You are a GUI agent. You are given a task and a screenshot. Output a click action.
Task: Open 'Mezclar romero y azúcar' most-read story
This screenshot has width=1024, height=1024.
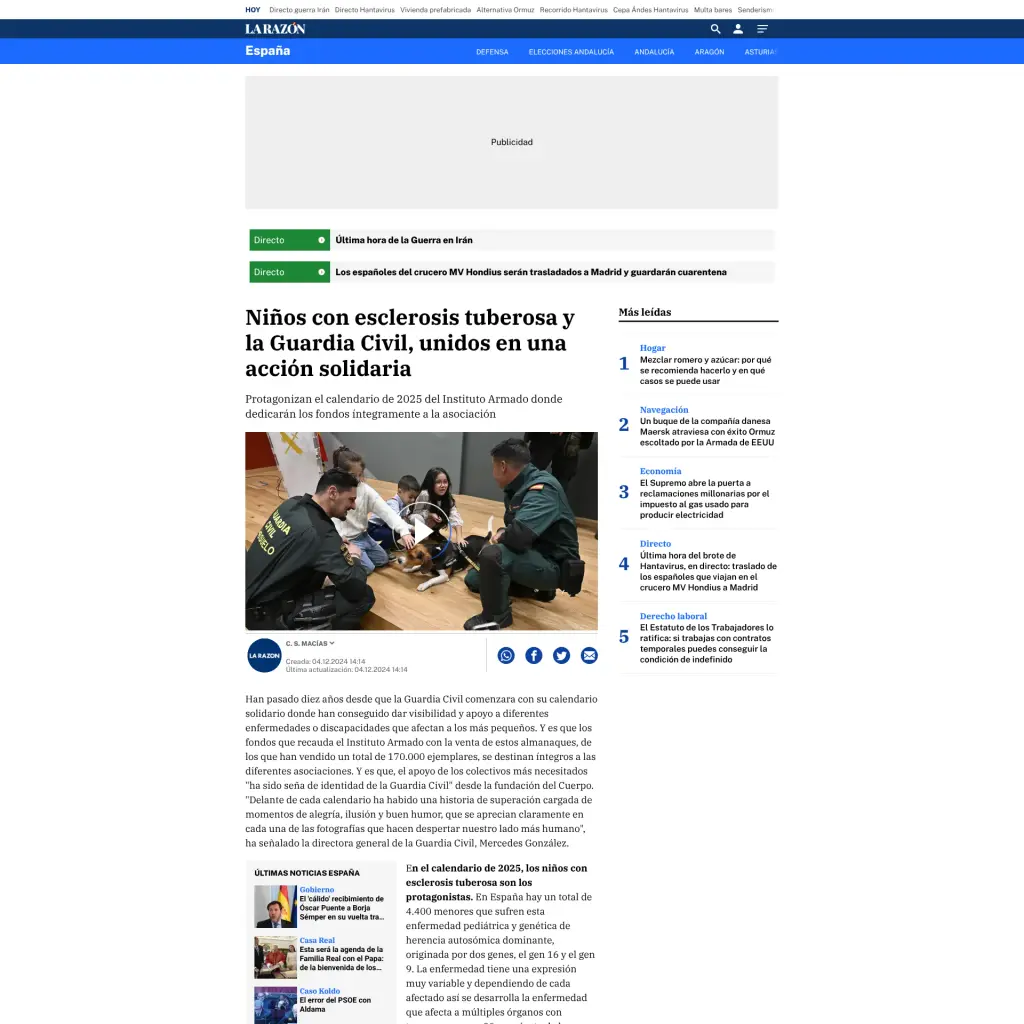click(706, 370)
